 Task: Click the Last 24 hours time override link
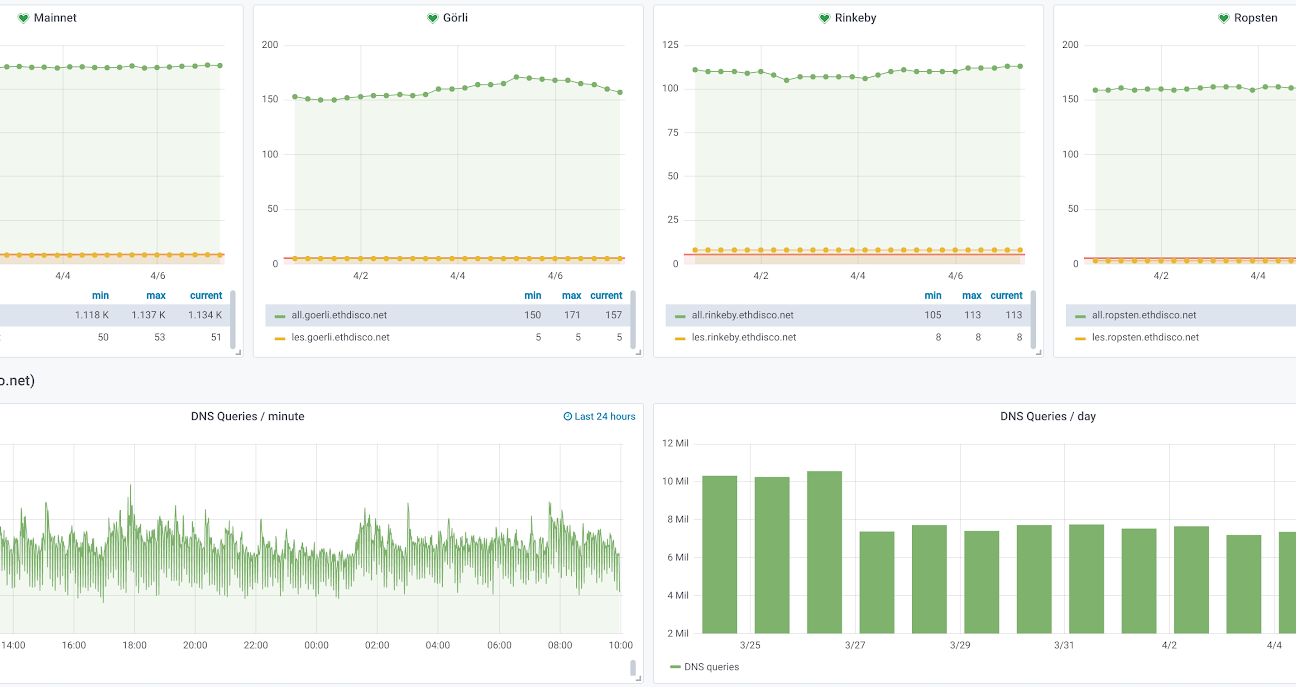[604, 417]
